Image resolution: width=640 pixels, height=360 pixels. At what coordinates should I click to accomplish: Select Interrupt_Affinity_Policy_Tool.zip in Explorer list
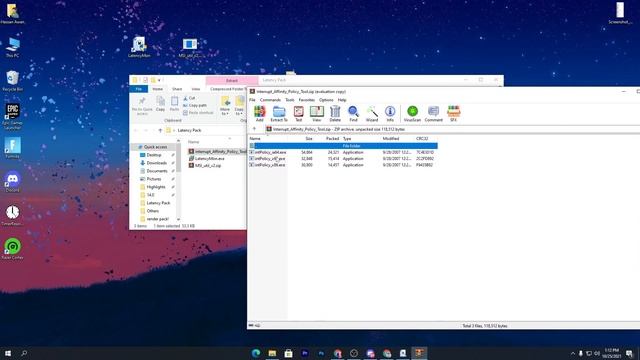[218, 151]
